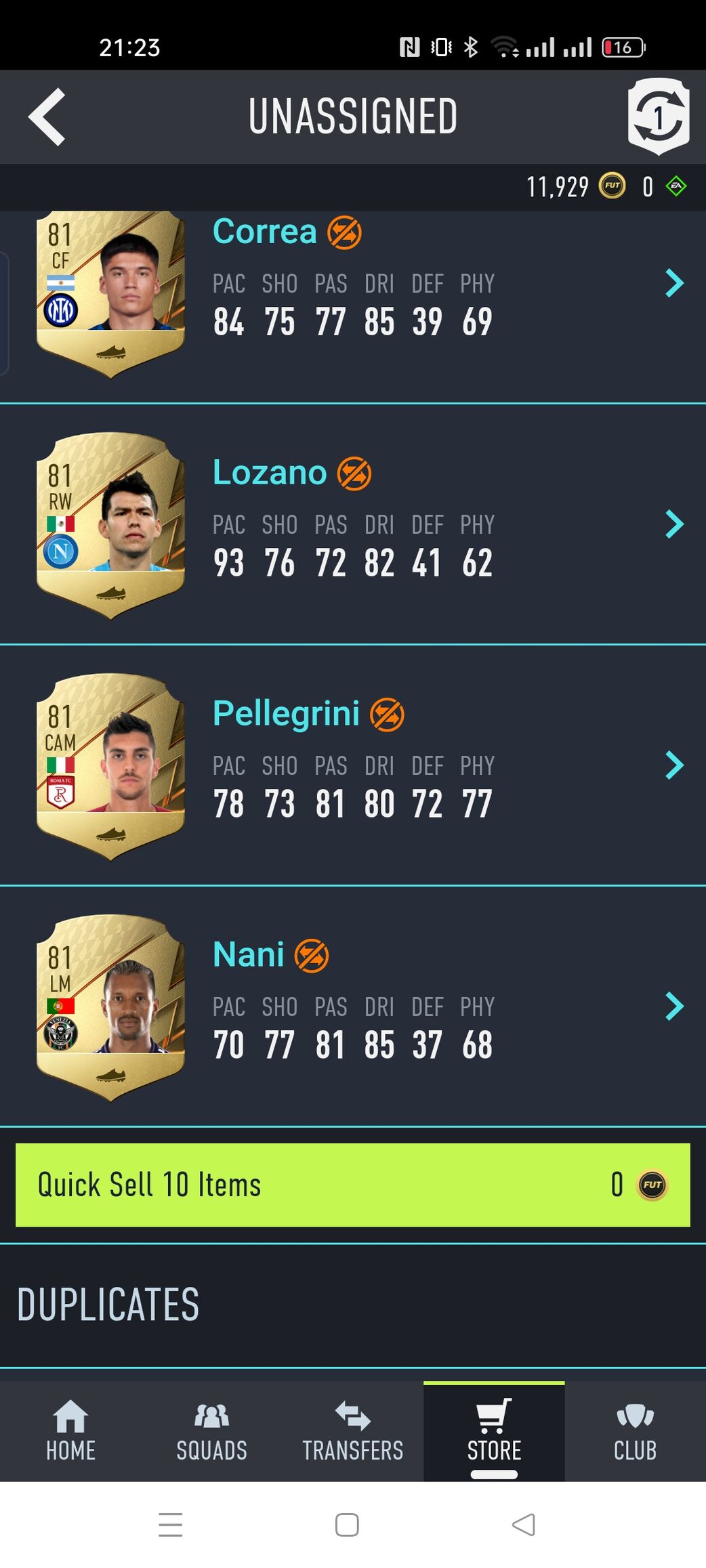
Task: Expand Nani's item details chevron
Action: coord(674,1007)
